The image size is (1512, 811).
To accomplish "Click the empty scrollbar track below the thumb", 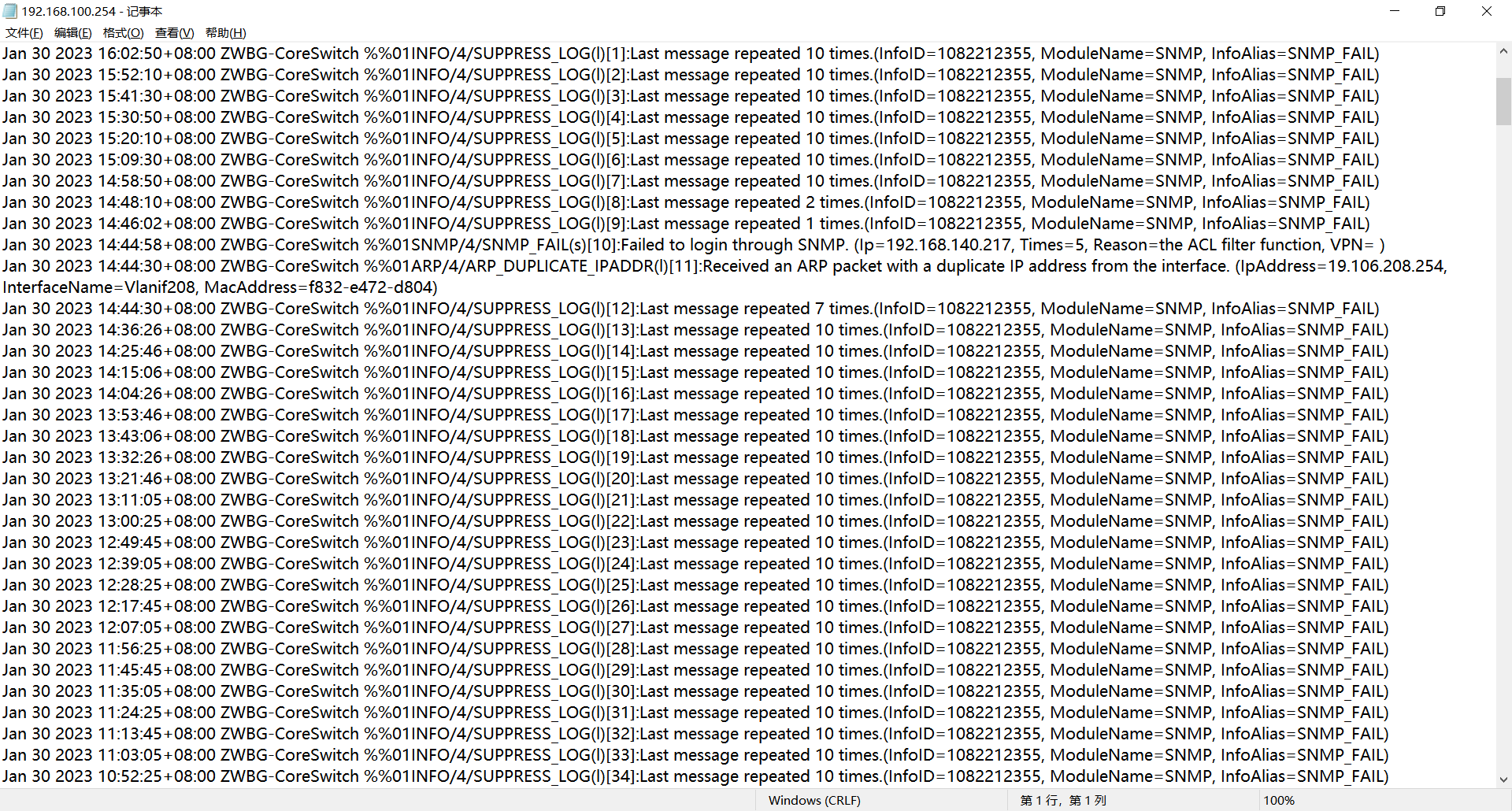I will pos(1503,449).
